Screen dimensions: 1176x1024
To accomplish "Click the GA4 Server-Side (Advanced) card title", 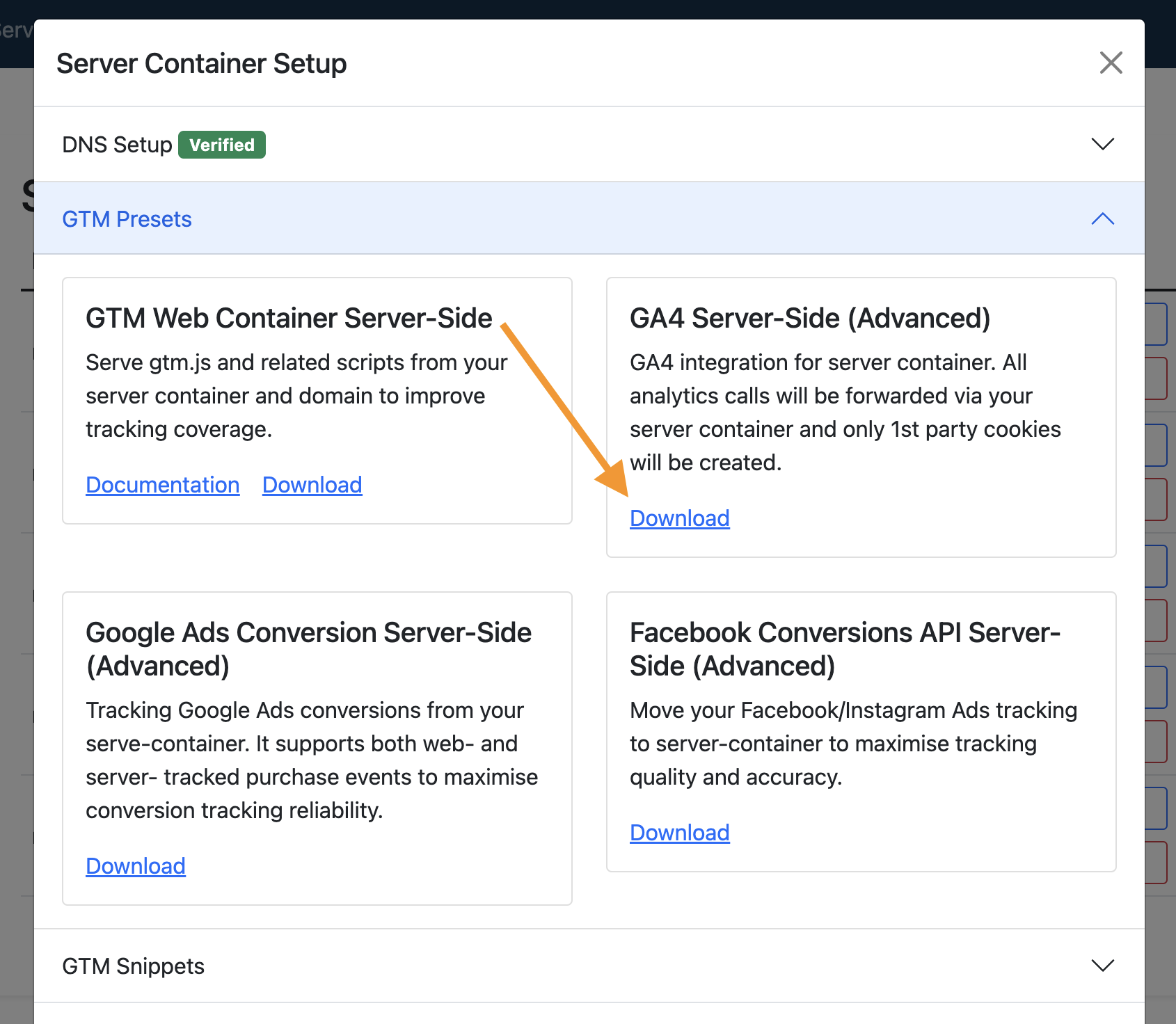I will [x=810, y=318].
